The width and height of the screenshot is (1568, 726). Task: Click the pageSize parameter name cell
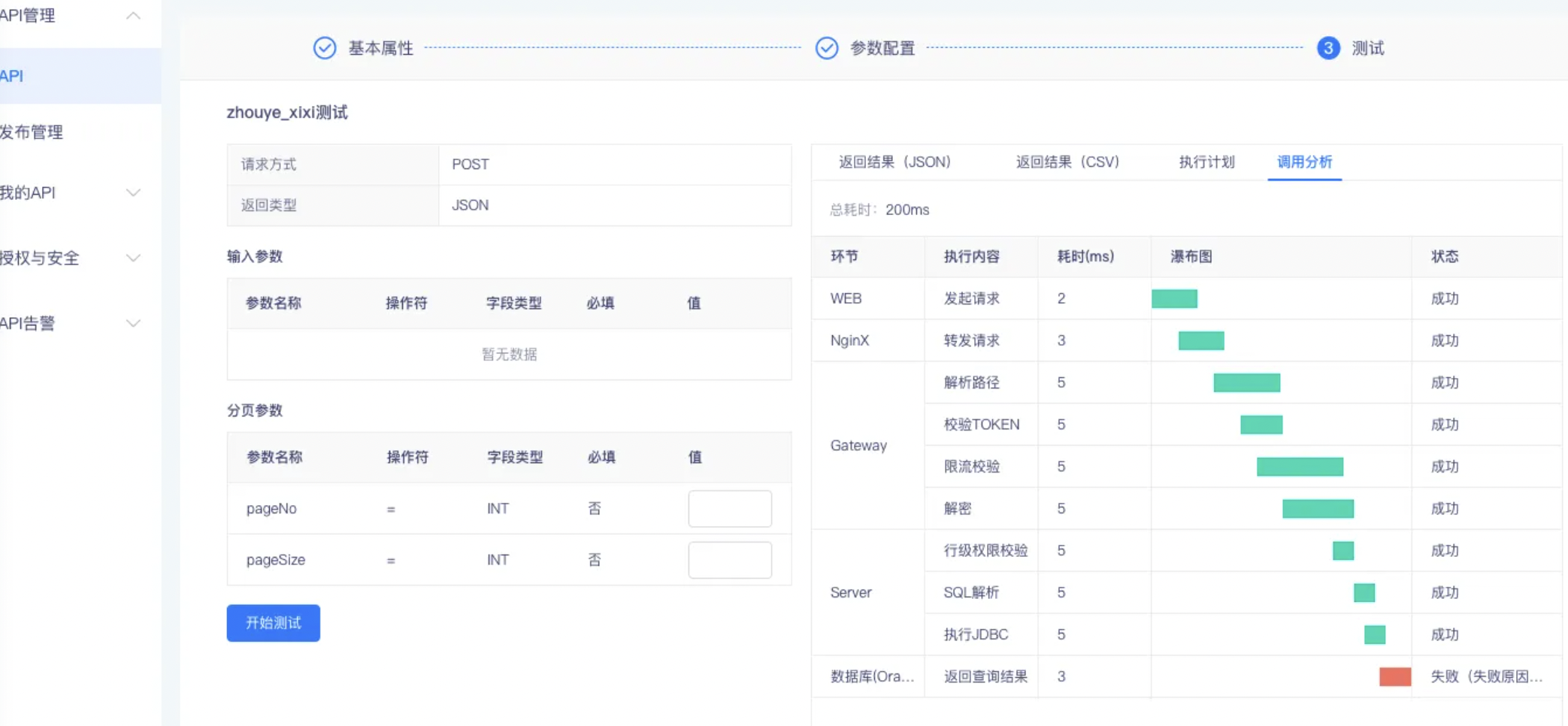(276, 560)
